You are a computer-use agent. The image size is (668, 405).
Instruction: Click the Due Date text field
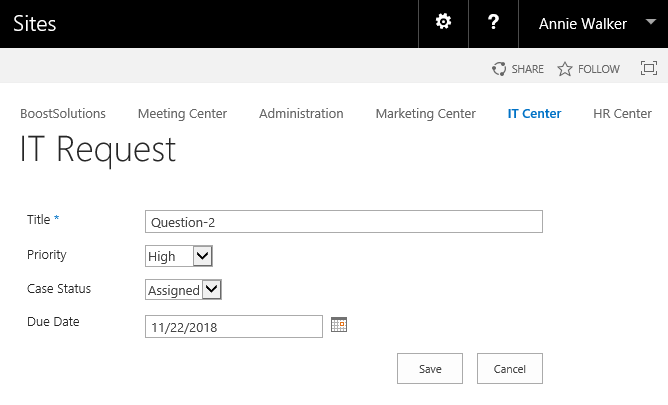[x=234, y=327]
